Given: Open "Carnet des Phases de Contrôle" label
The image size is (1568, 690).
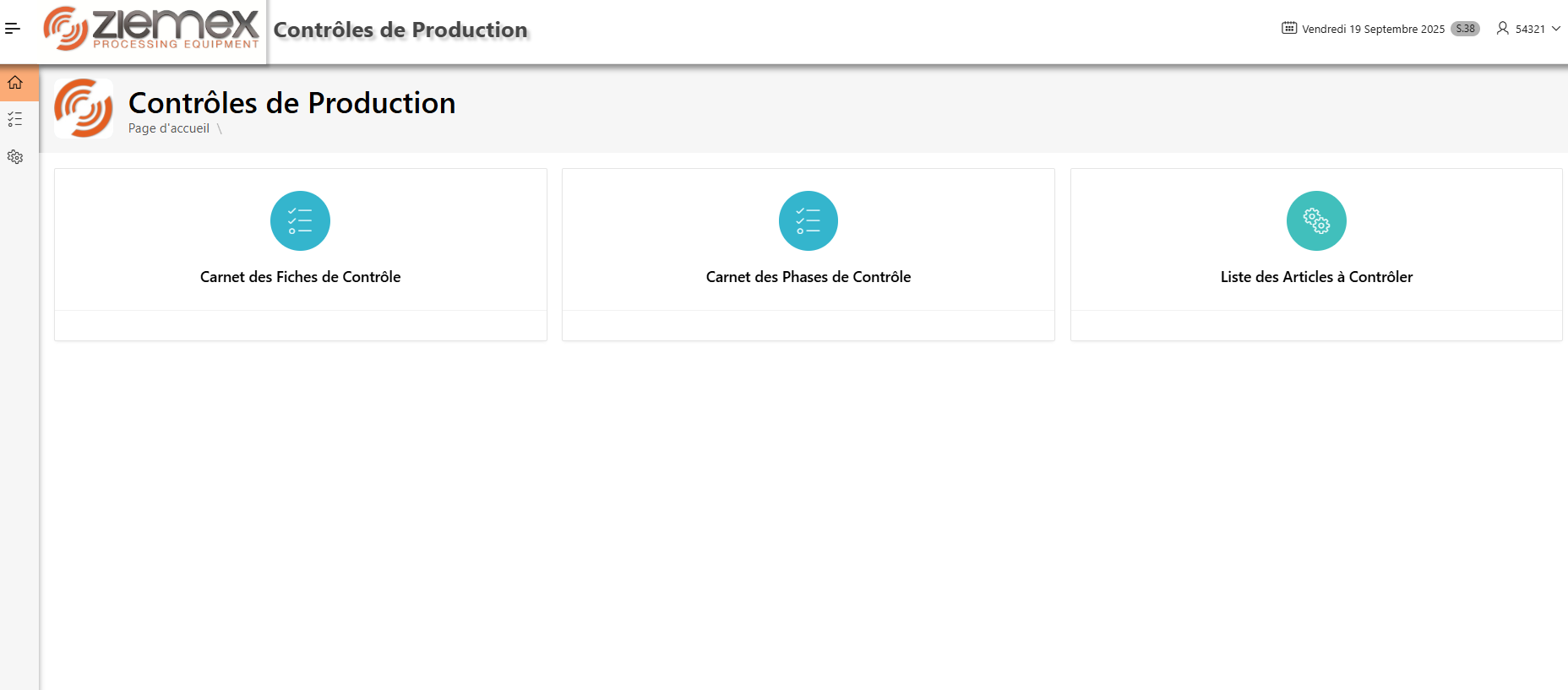Looking at the screenshot, I should click(808, 277).
